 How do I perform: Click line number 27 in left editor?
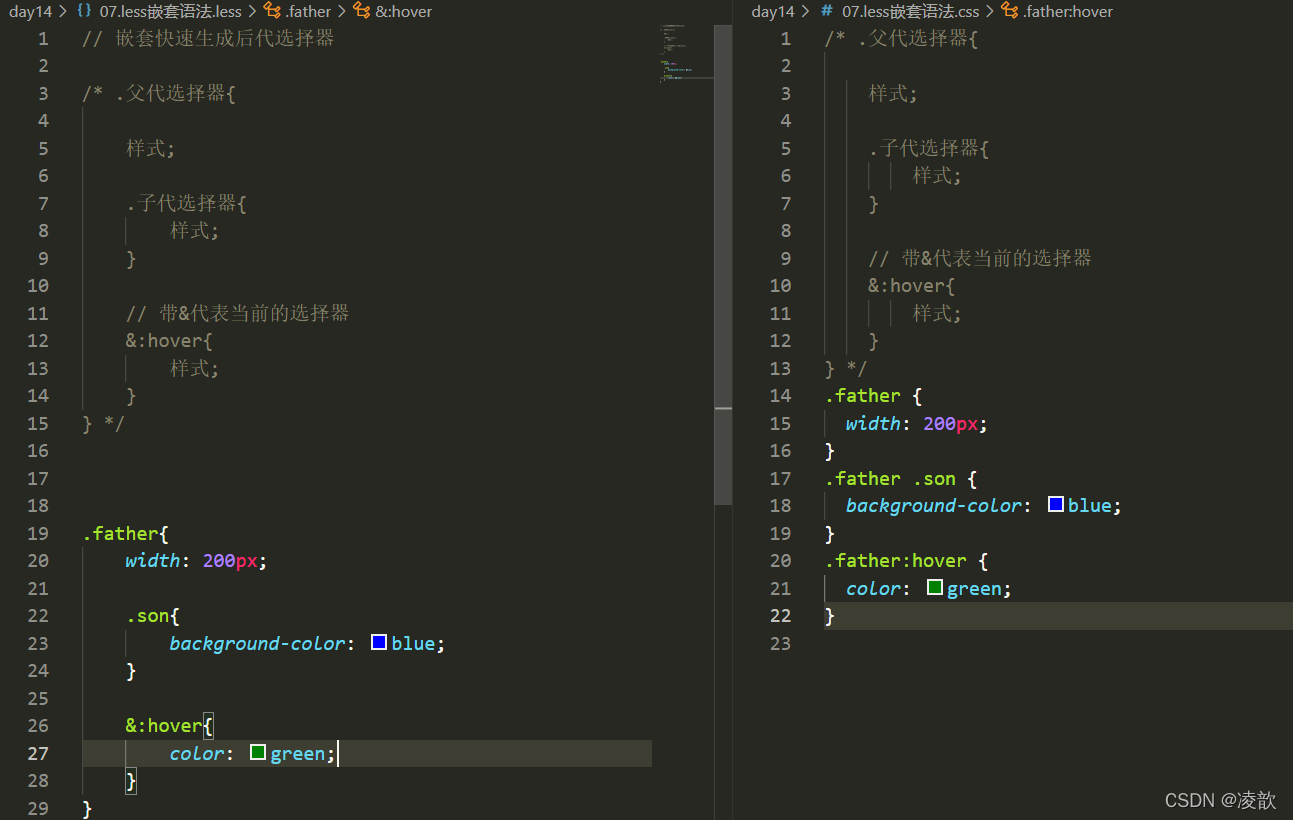tap(37, 753)
